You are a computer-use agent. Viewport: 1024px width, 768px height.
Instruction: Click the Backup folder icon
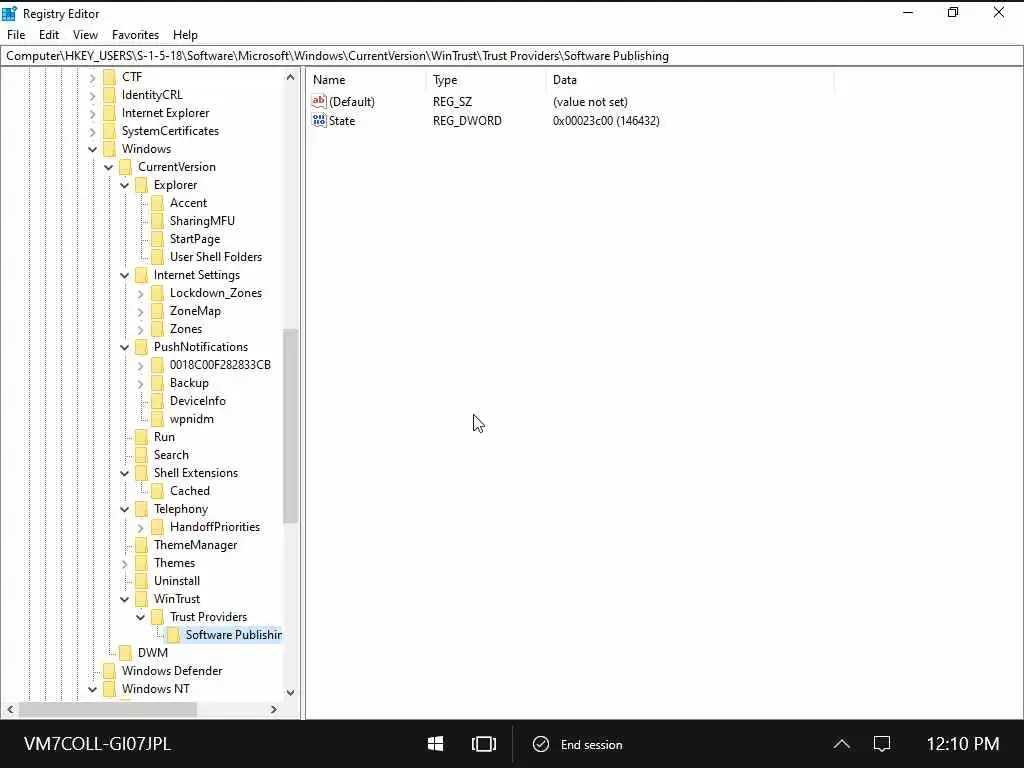coord(157,383)
